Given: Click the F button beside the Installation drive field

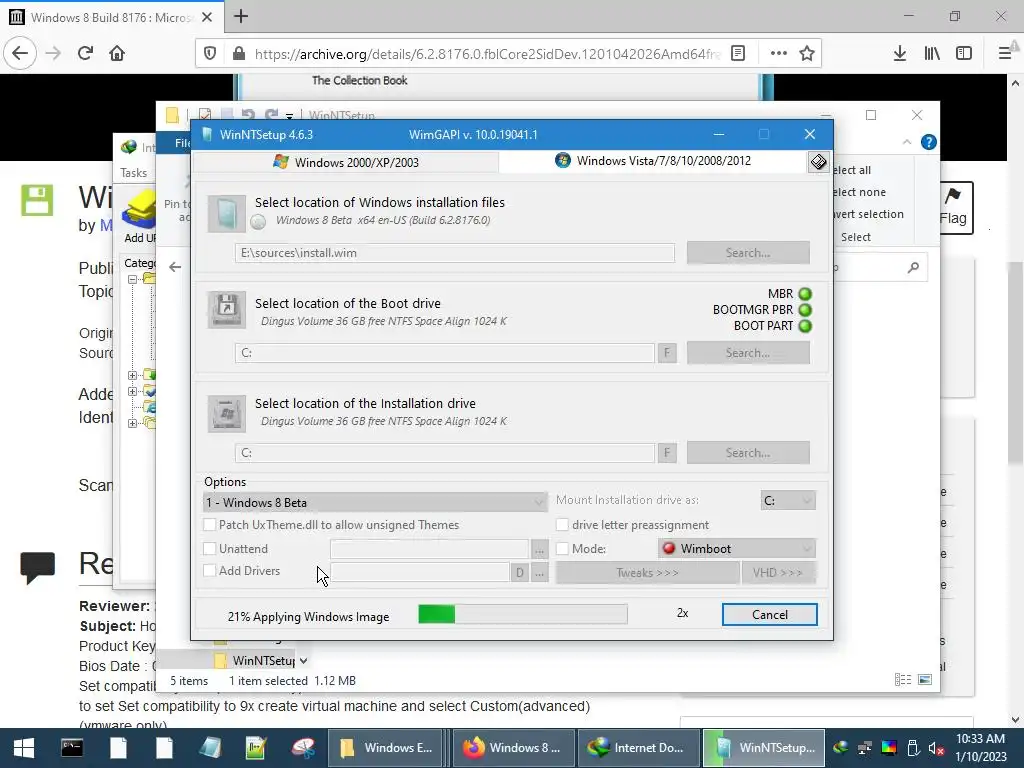Looking at the screenshot, I should point(667,453).
